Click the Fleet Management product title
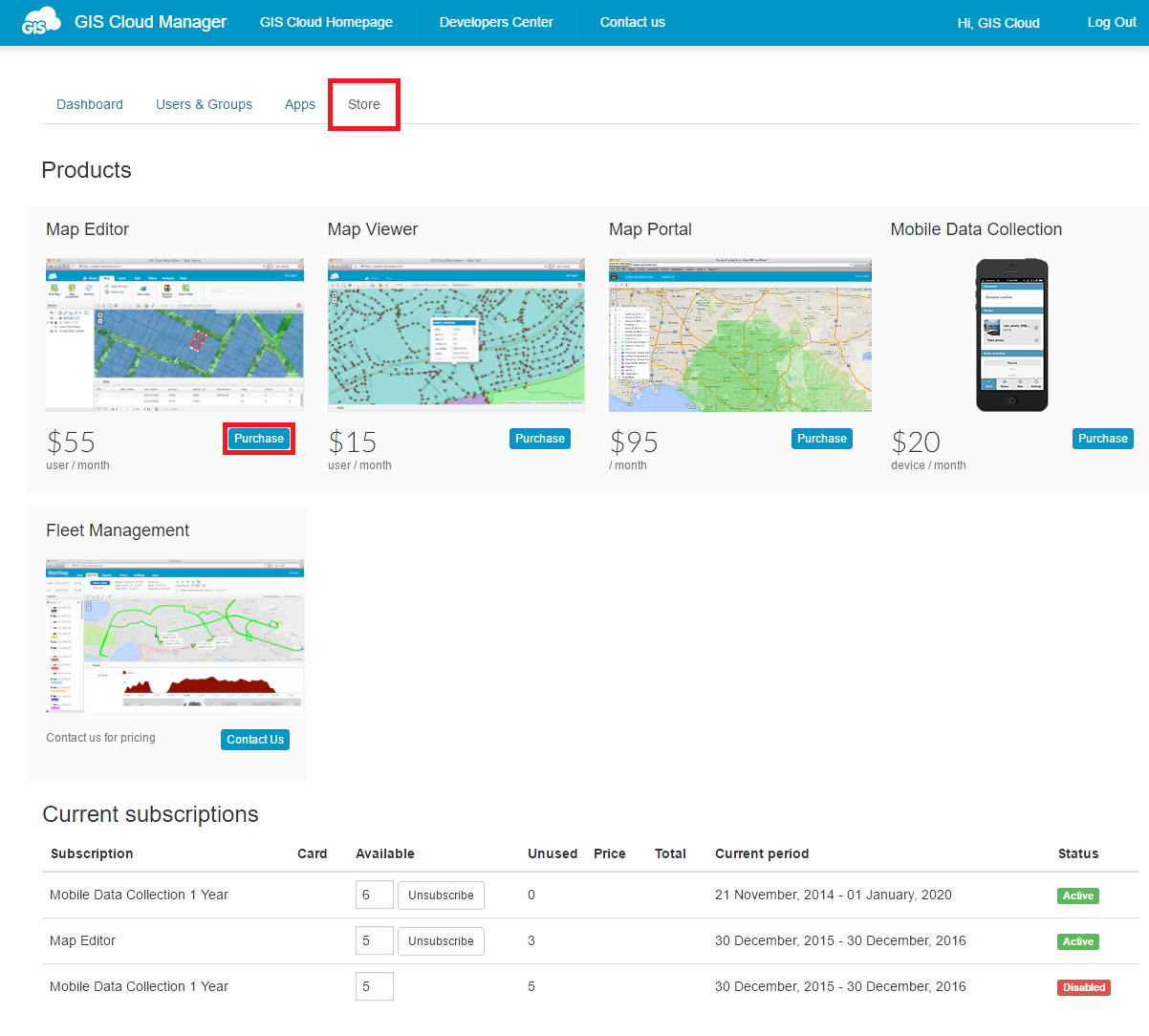The image size is (1149, 1036). [118, 530]
